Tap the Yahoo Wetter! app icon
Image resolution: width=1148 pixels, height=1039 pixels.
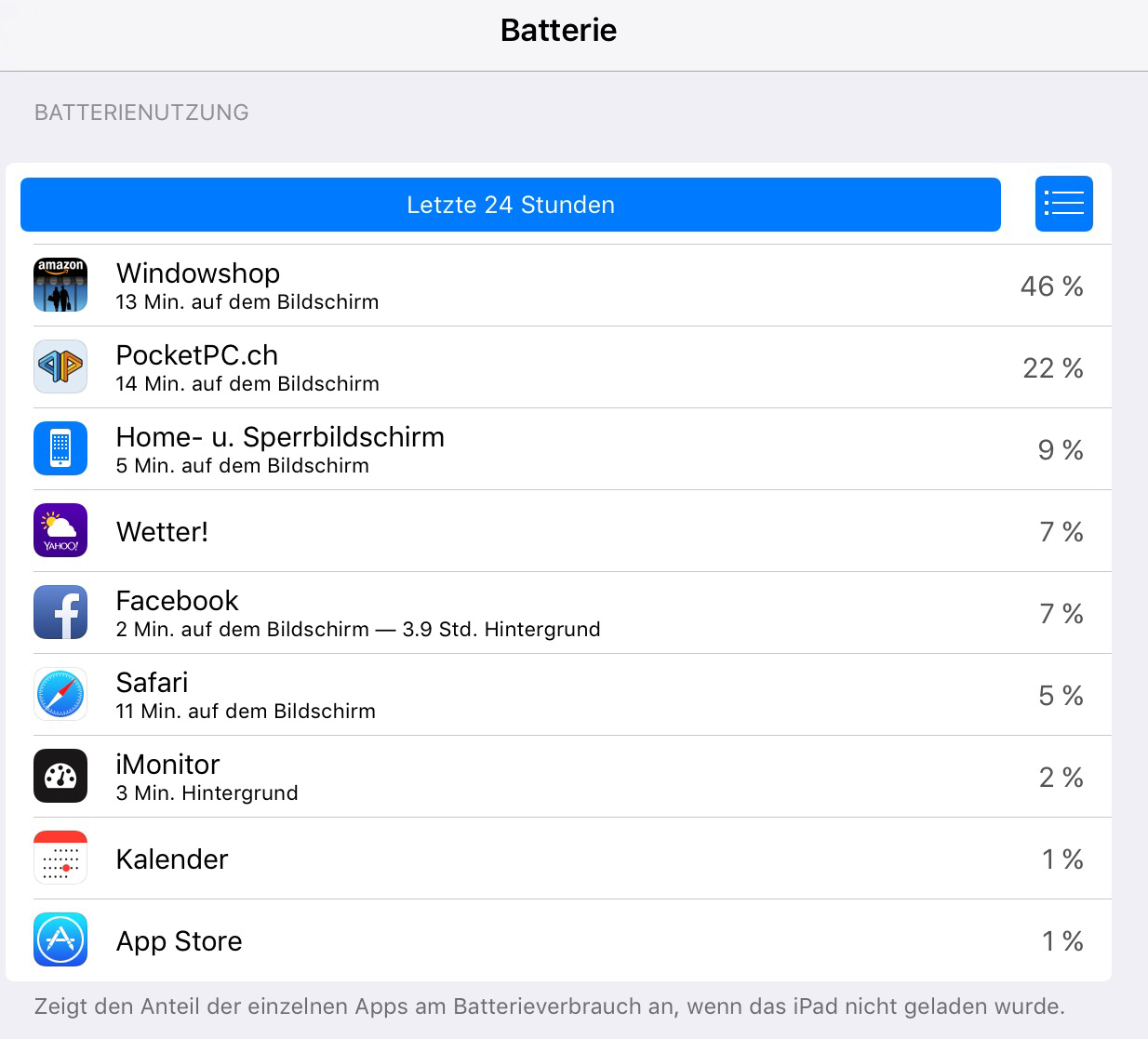click(x=60, y=530)
